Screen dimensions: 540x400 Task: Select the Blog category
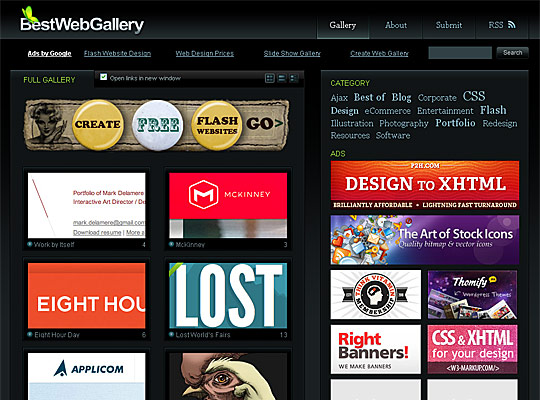[x=402, y=98]
